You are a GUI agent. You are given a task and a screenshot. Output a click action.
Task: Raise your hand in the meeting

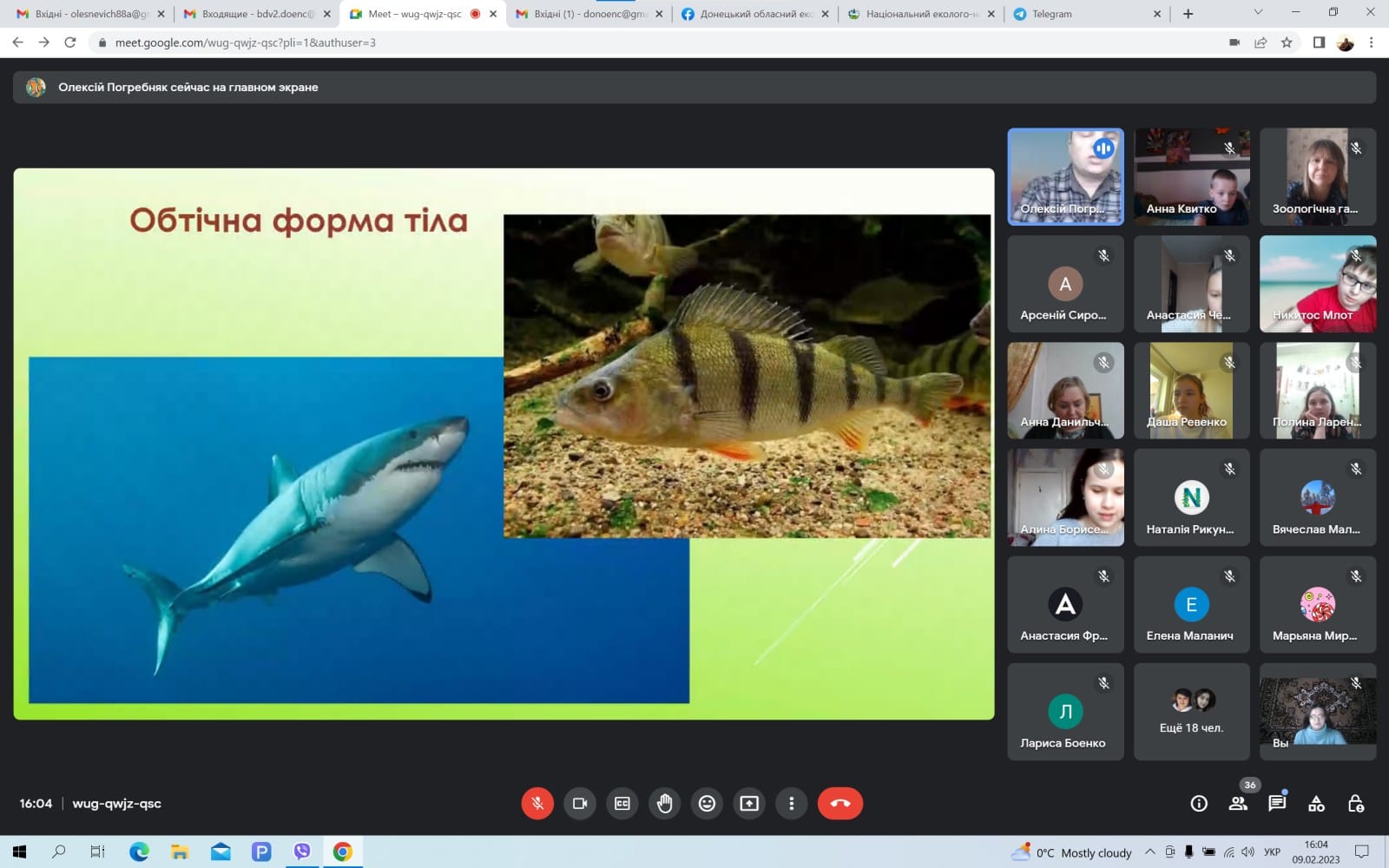click(x=665, y=804)
